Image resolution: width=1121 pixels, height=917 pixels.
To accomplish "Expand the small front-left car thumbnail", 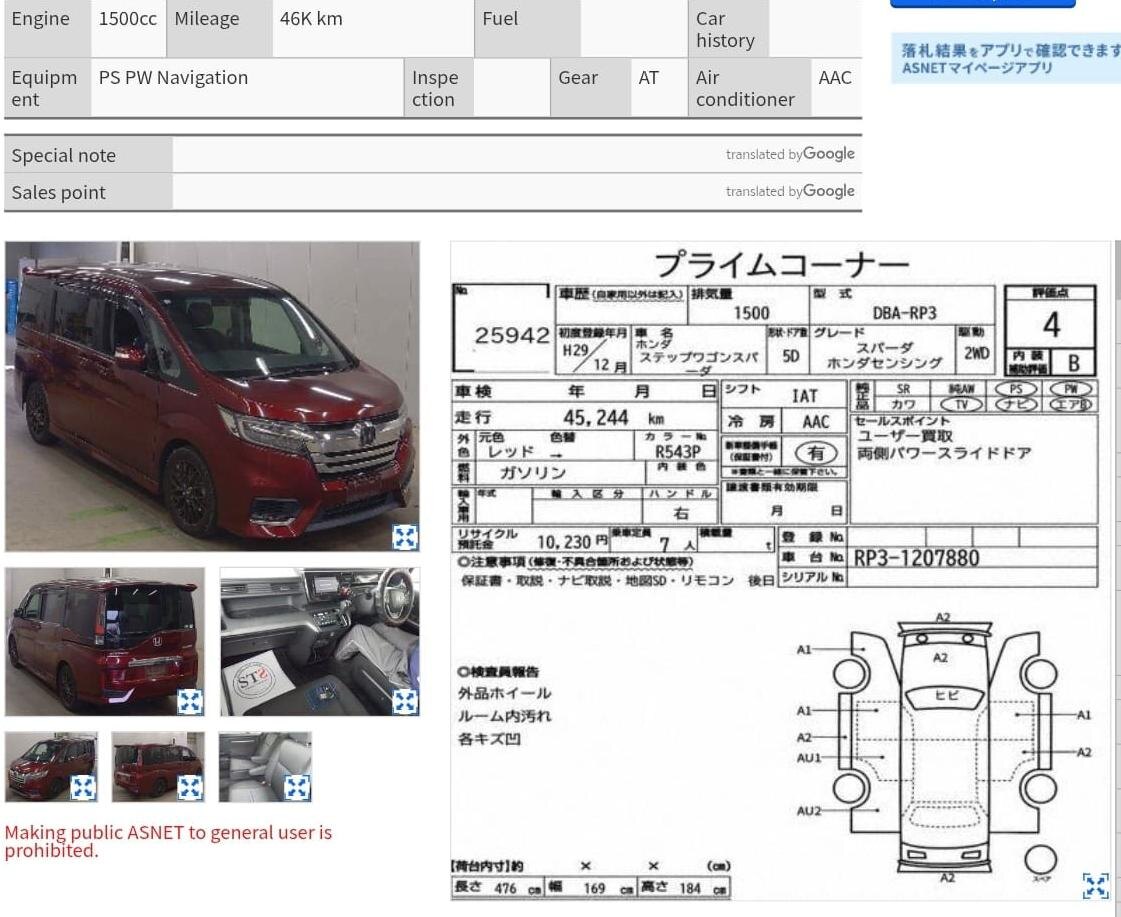I will [84, 788].
